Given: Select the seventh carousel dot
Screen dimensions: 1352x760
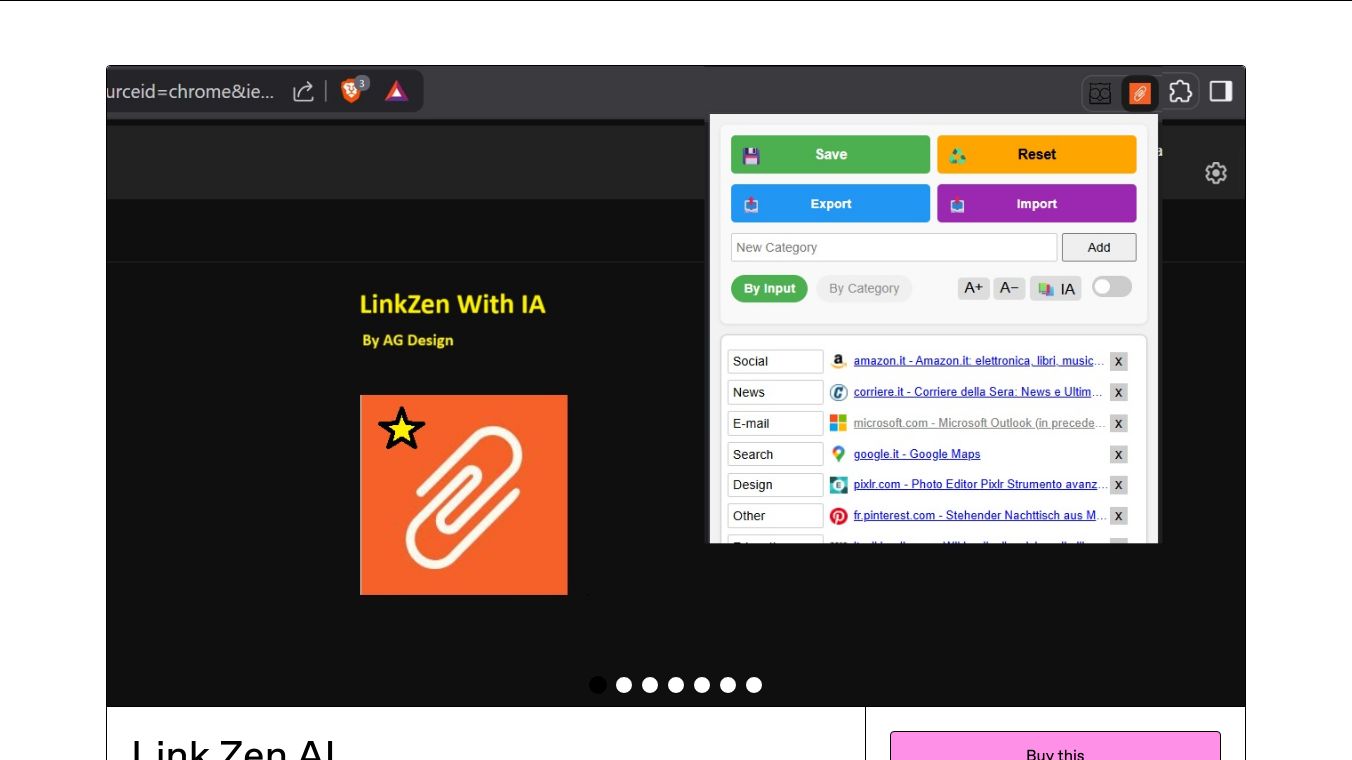Looking at the screenshot, I should coord(754,685).
